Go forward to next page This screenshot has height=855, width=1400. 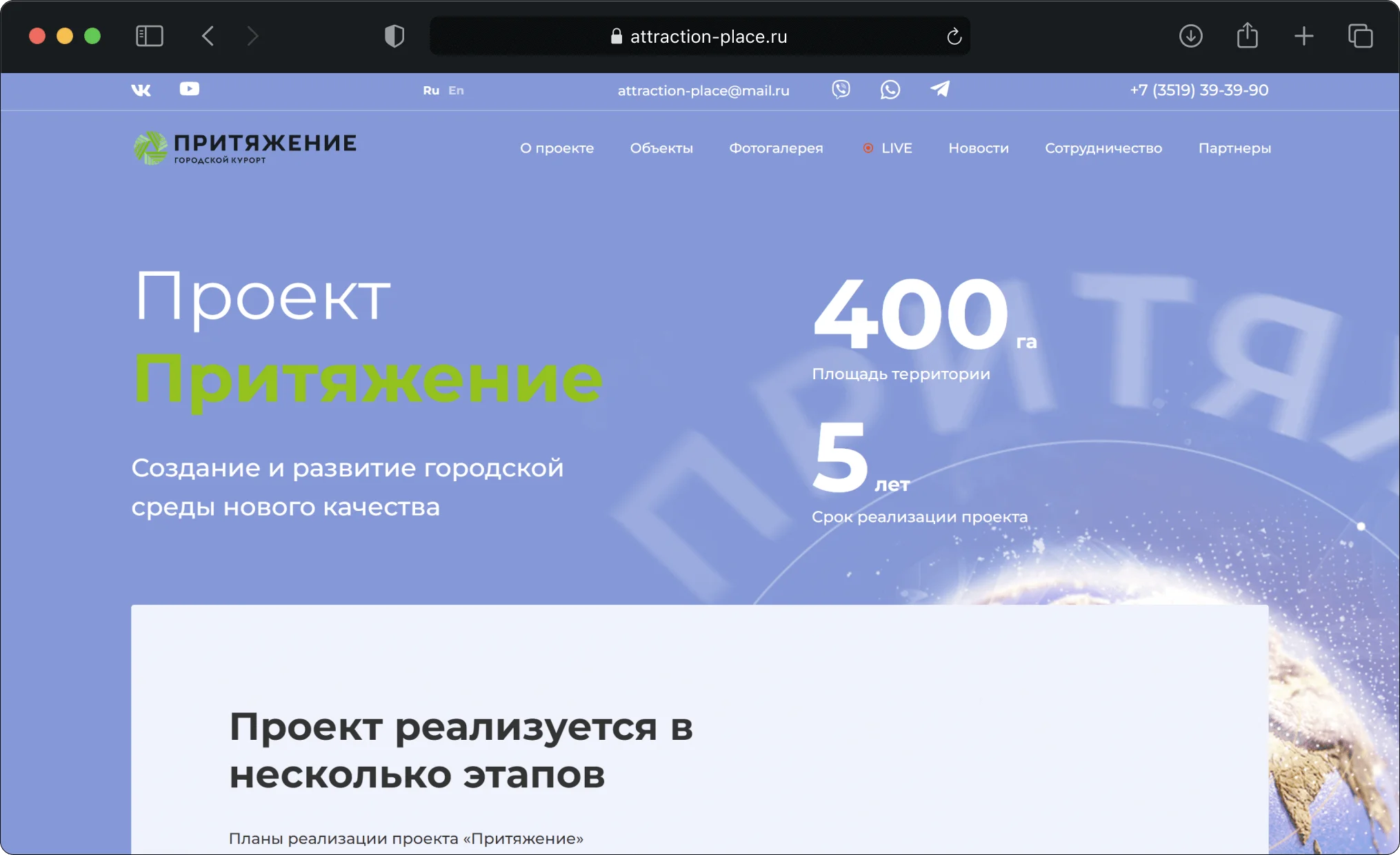[253, 36]
